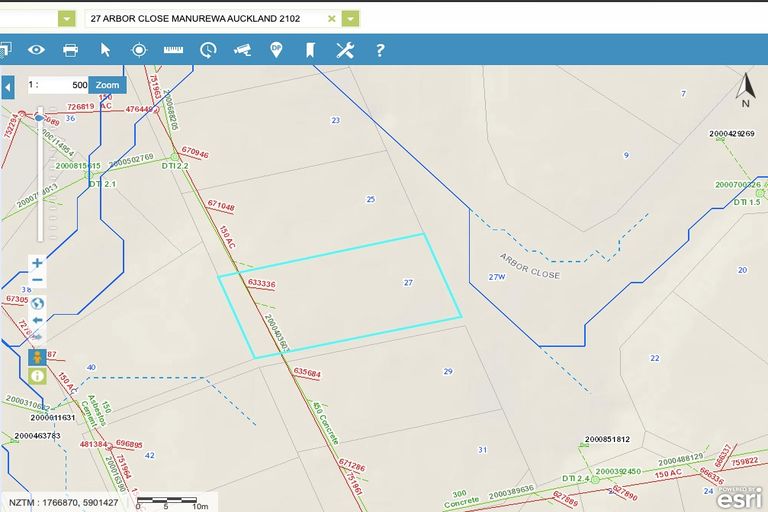768x512 pixels.
Task: Open the wrench and screwdriver tools
Action: [x=345, y=50]
